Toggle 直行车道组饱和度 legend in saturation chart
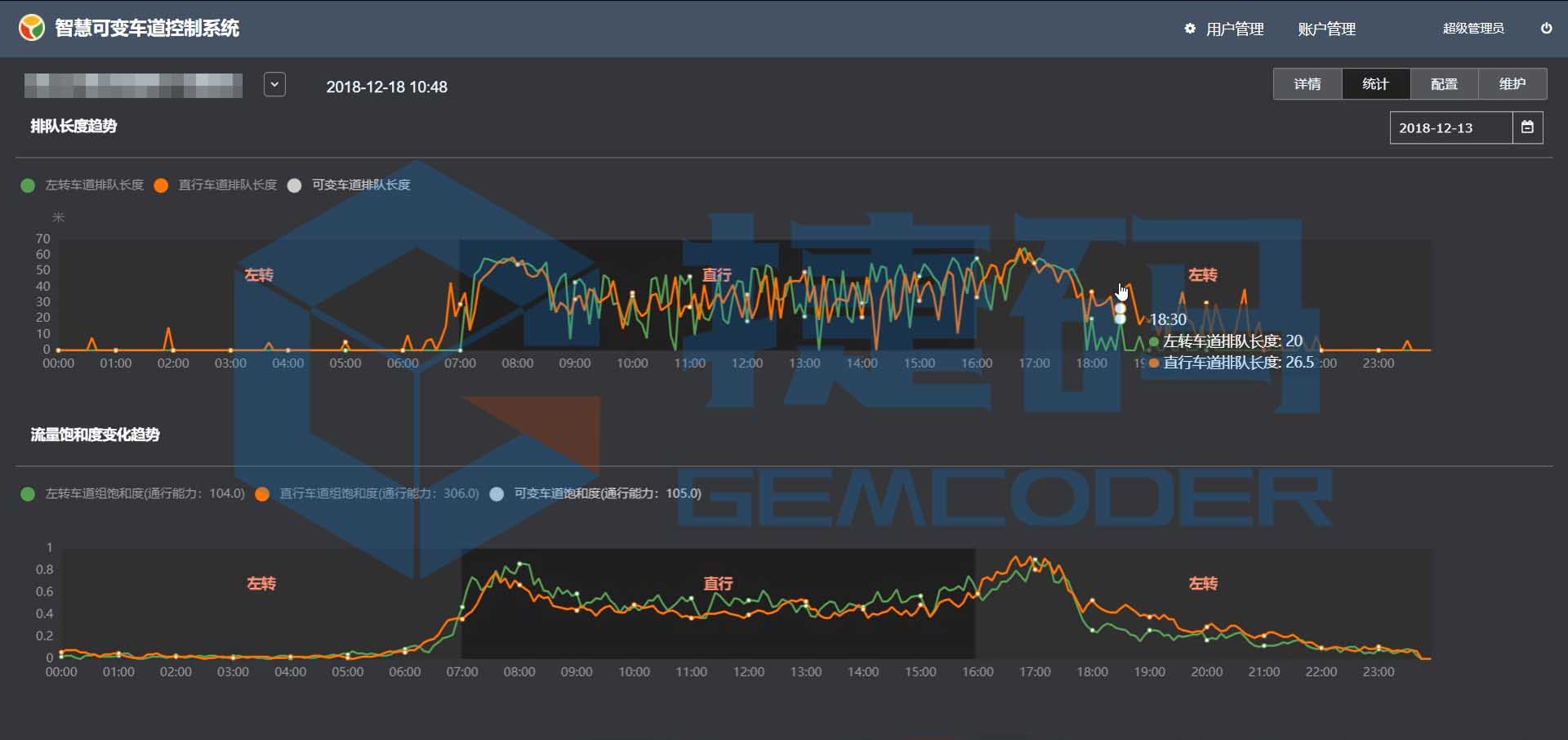 tap(367, 493)
